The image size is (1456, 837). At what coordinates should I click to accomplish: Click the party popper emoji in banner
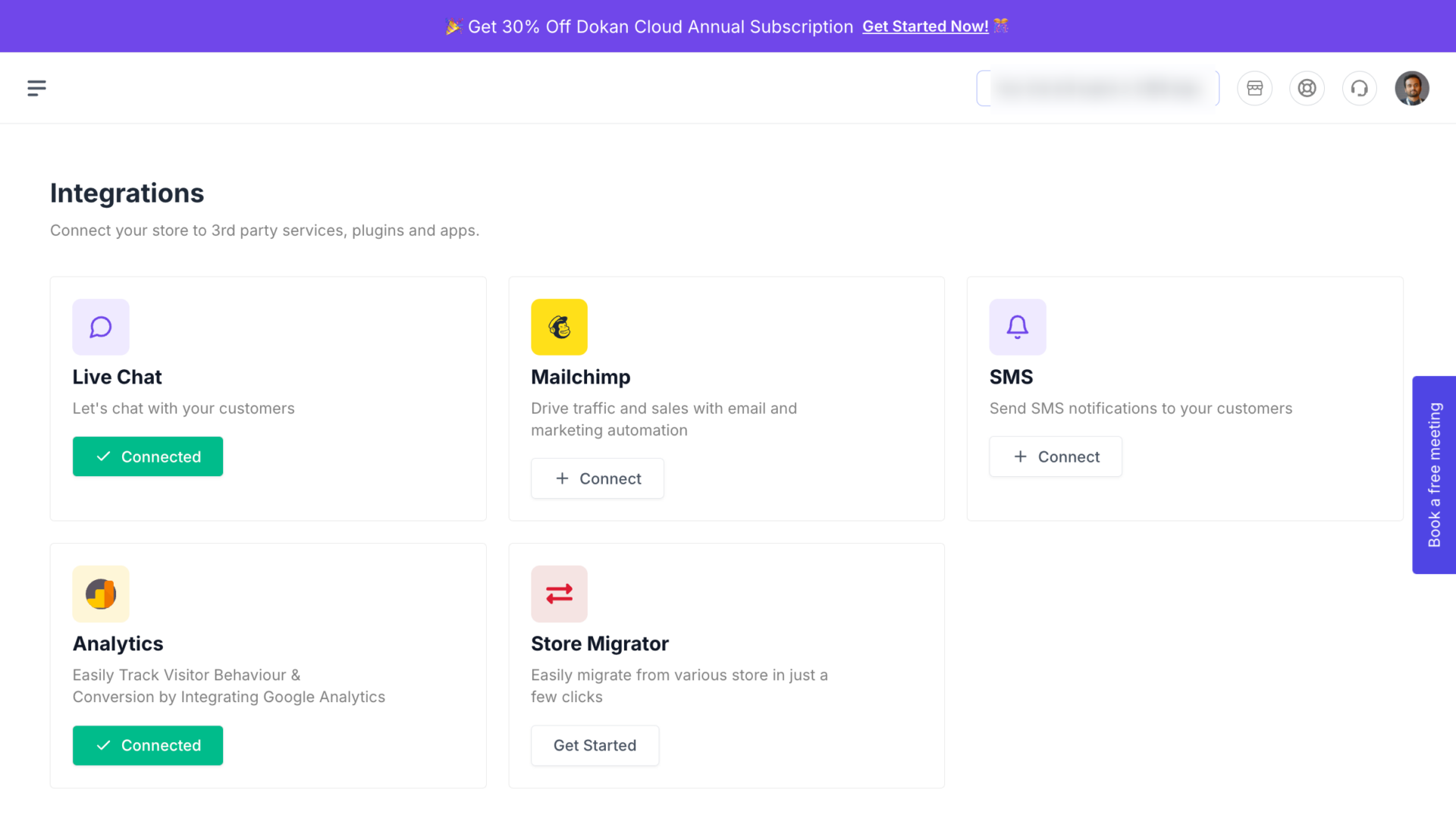point(453,27)
